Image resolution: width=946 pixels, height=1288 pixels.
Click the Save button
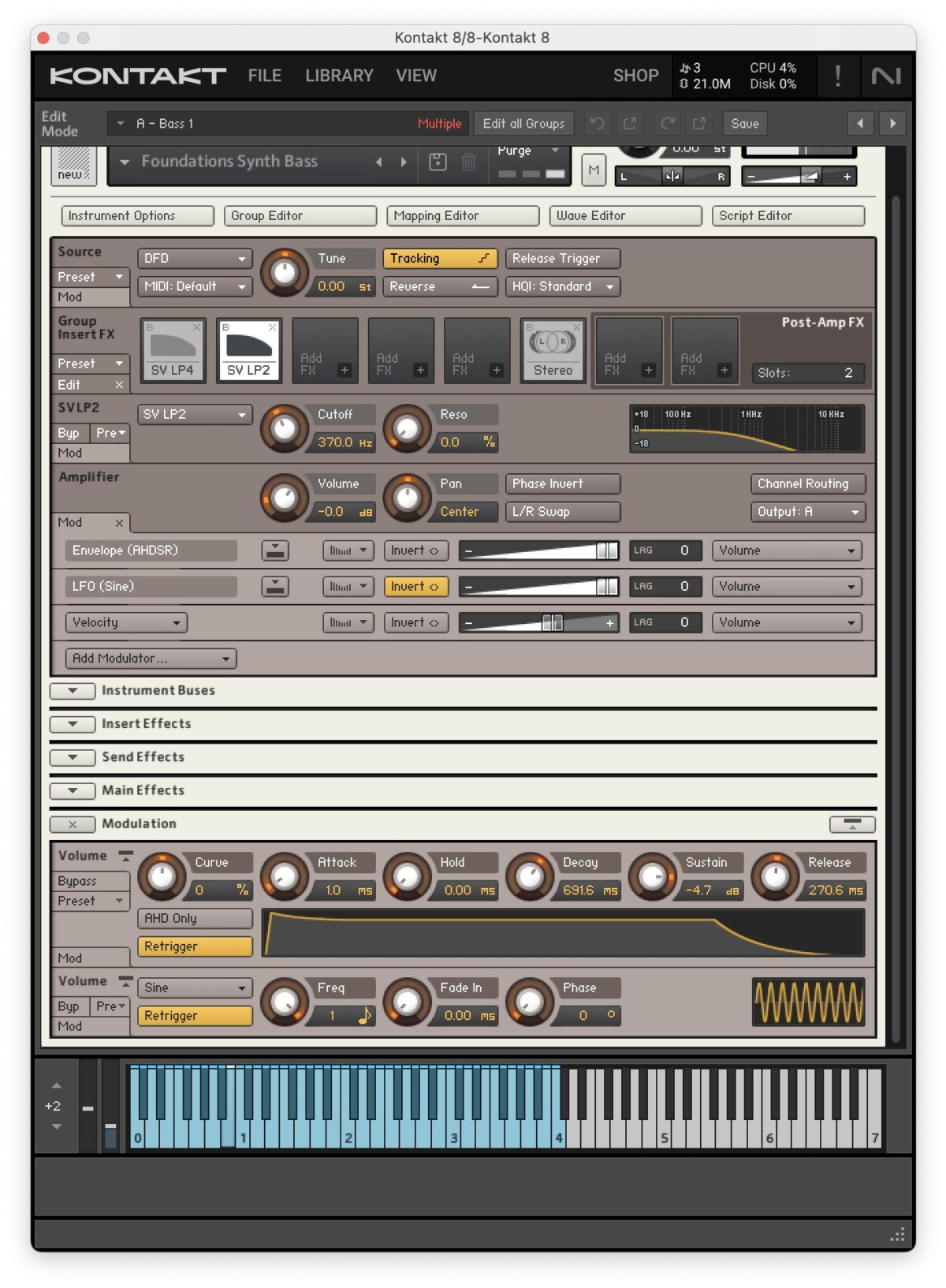coord(745,123)
